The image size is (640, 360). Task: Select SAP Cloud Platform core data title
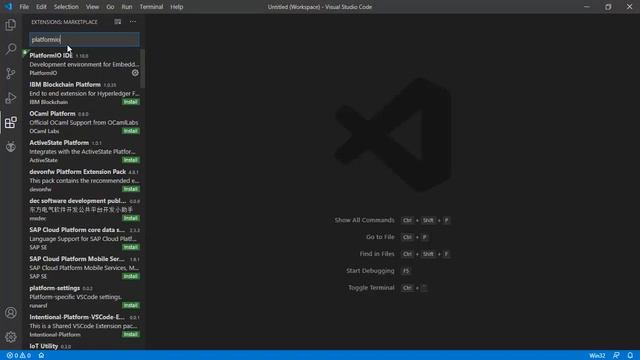77,230
